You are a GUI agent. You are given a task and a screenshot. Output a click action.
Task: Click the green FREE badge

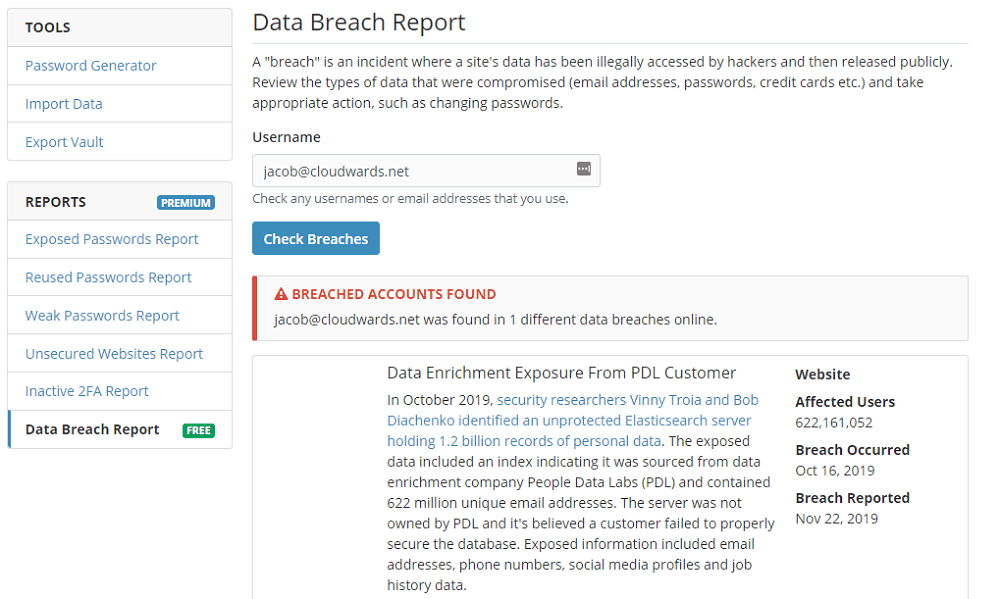point(198,431)
